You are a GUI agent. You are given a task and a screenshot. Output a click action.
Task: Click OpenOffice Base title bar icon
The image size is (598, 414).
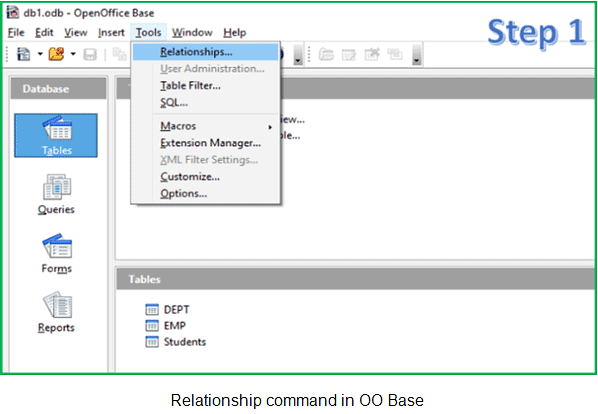click(x=13, y=12)
